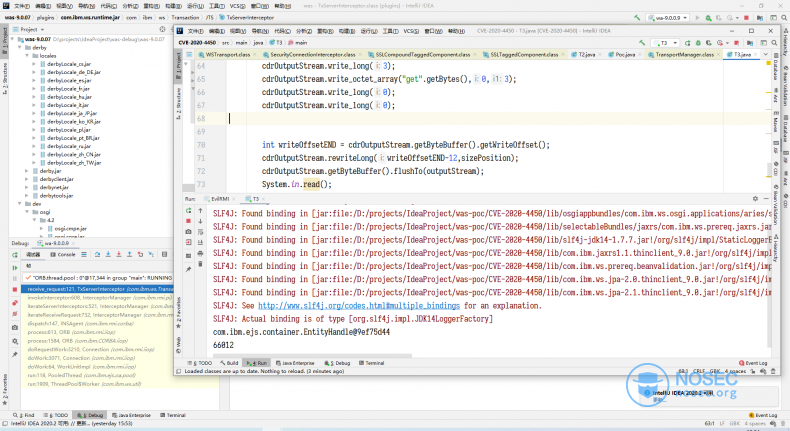Screen dimensions: 790x431
Task: Click the down arrow in Run panel
Action: coord(201,221)
